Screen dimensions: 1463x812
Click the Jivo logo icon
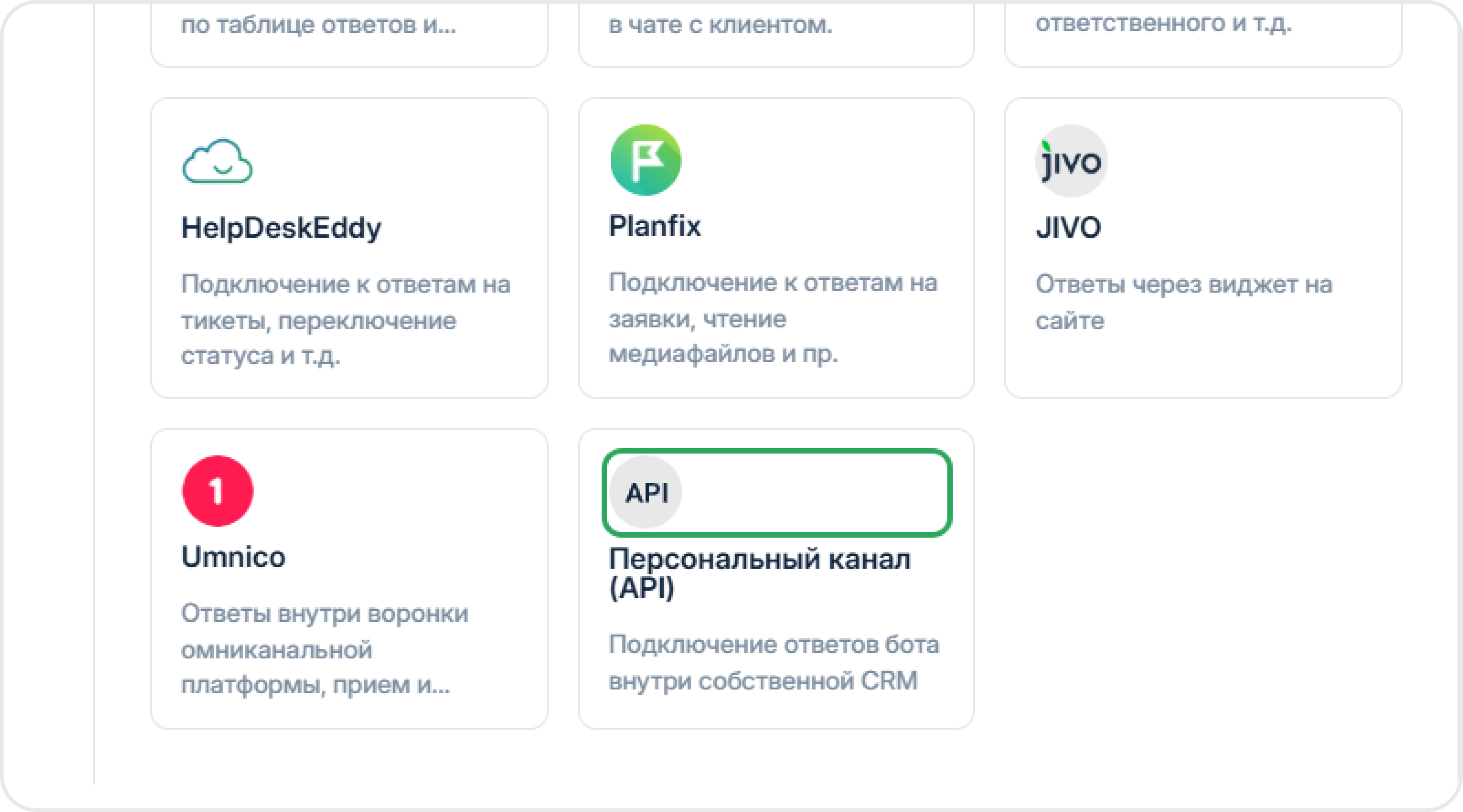(1071, 162)
